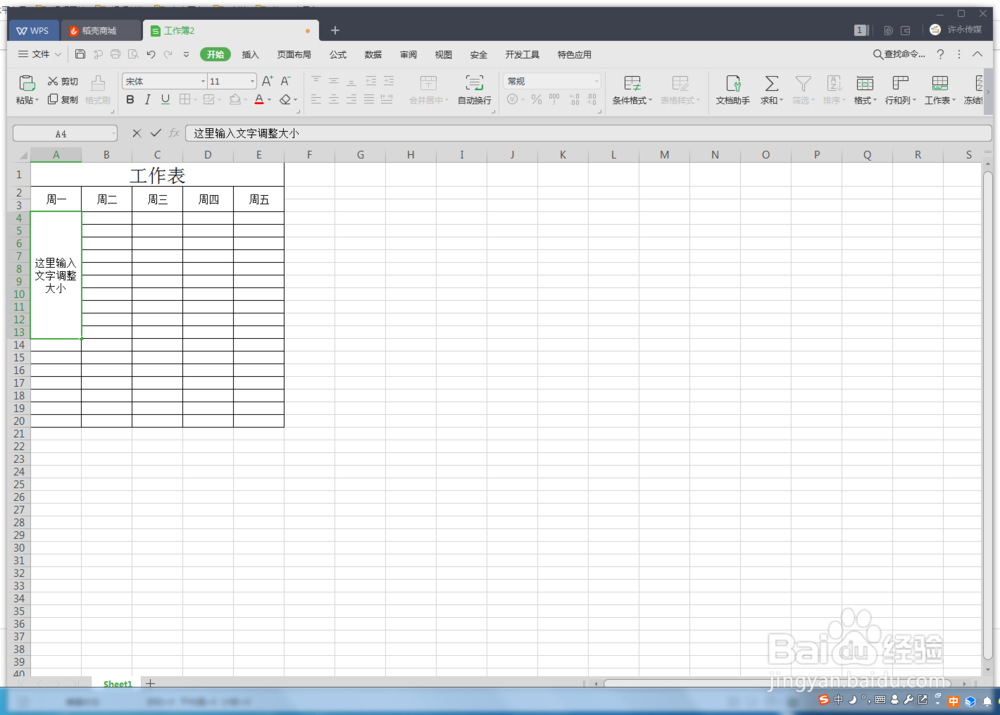This screenshot has height=715, width=1000.
Task: Click the eraser clear formatting icon
Action: click(285, 100)
